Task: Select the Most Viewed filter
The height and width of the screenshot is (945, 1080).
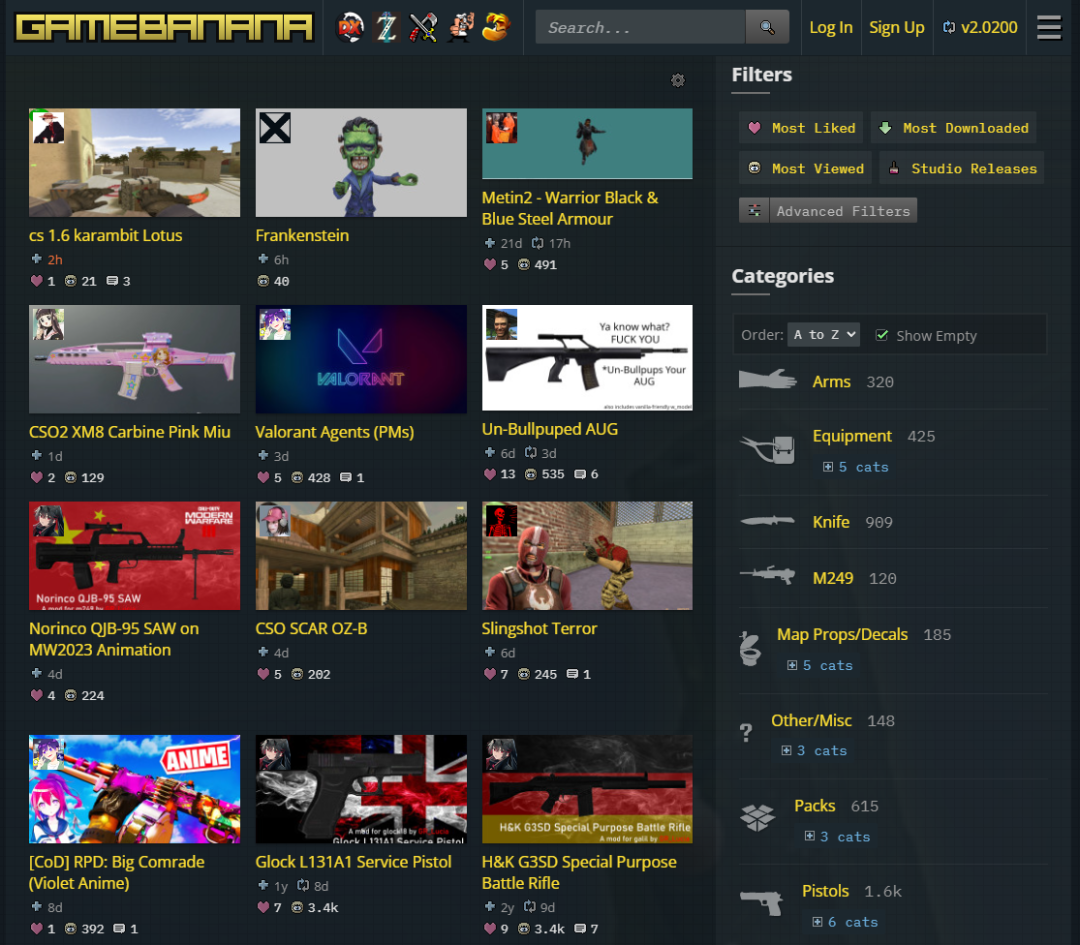Action: [x=805, y=169]
